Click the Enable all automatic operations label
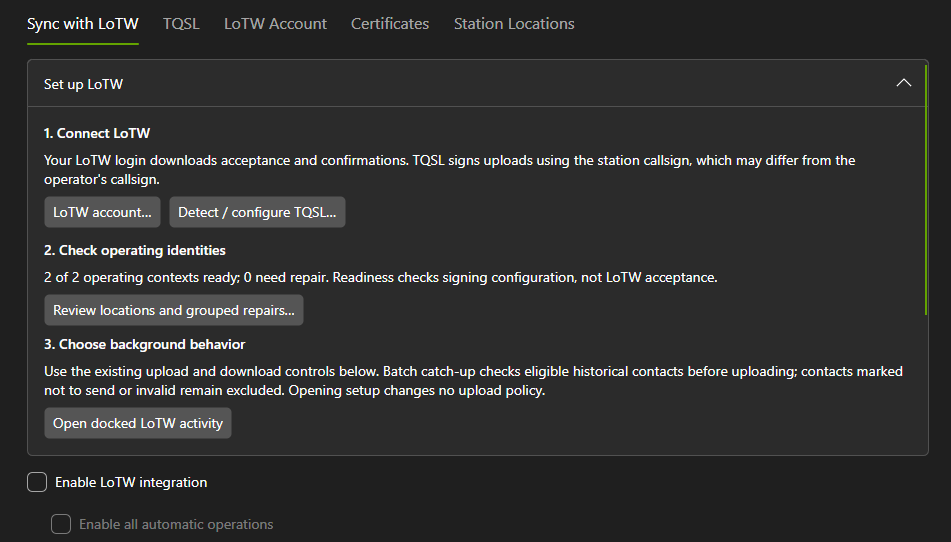The height and width of the screenshot is (542, 951). coord(176,524)
